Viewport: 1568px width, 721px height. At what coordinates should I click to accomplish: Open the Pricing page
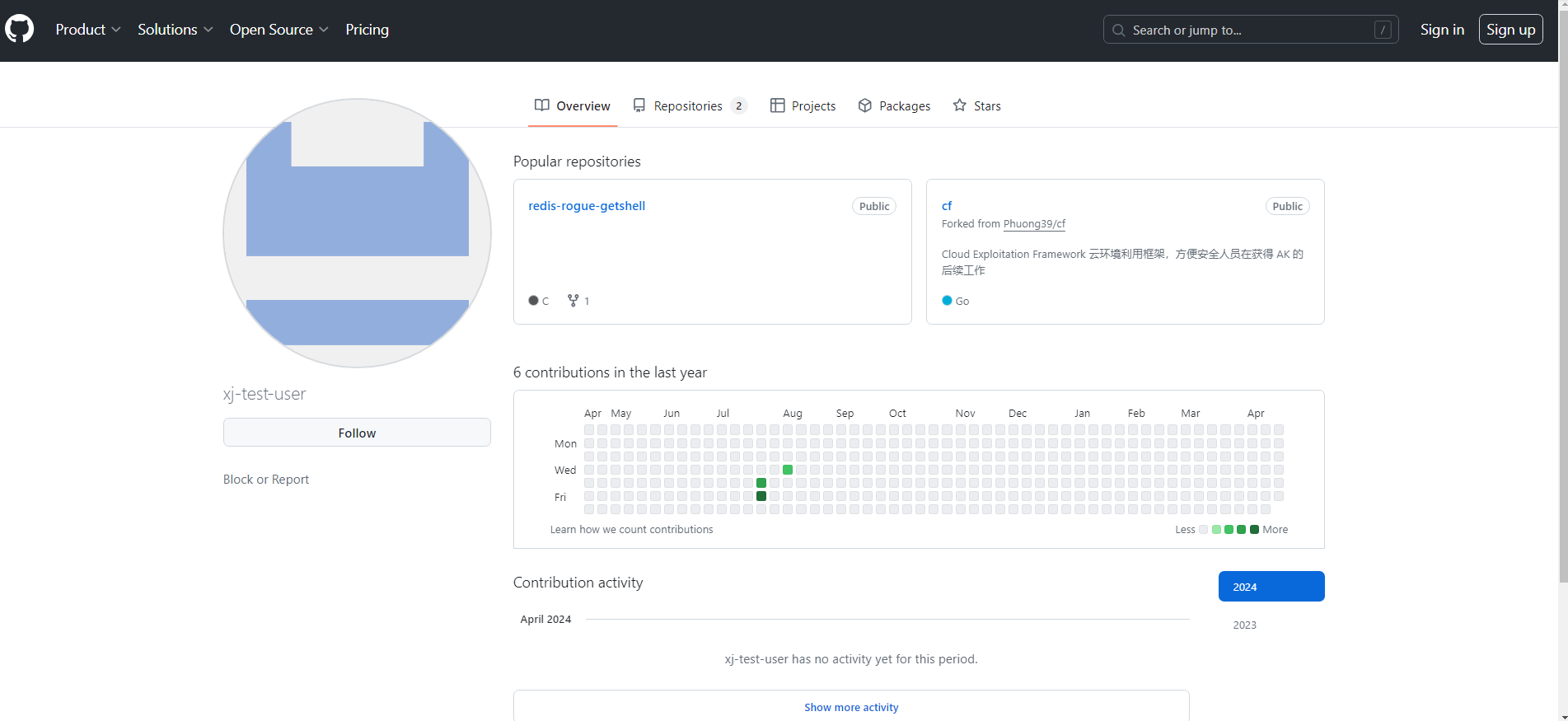(367, 30)
